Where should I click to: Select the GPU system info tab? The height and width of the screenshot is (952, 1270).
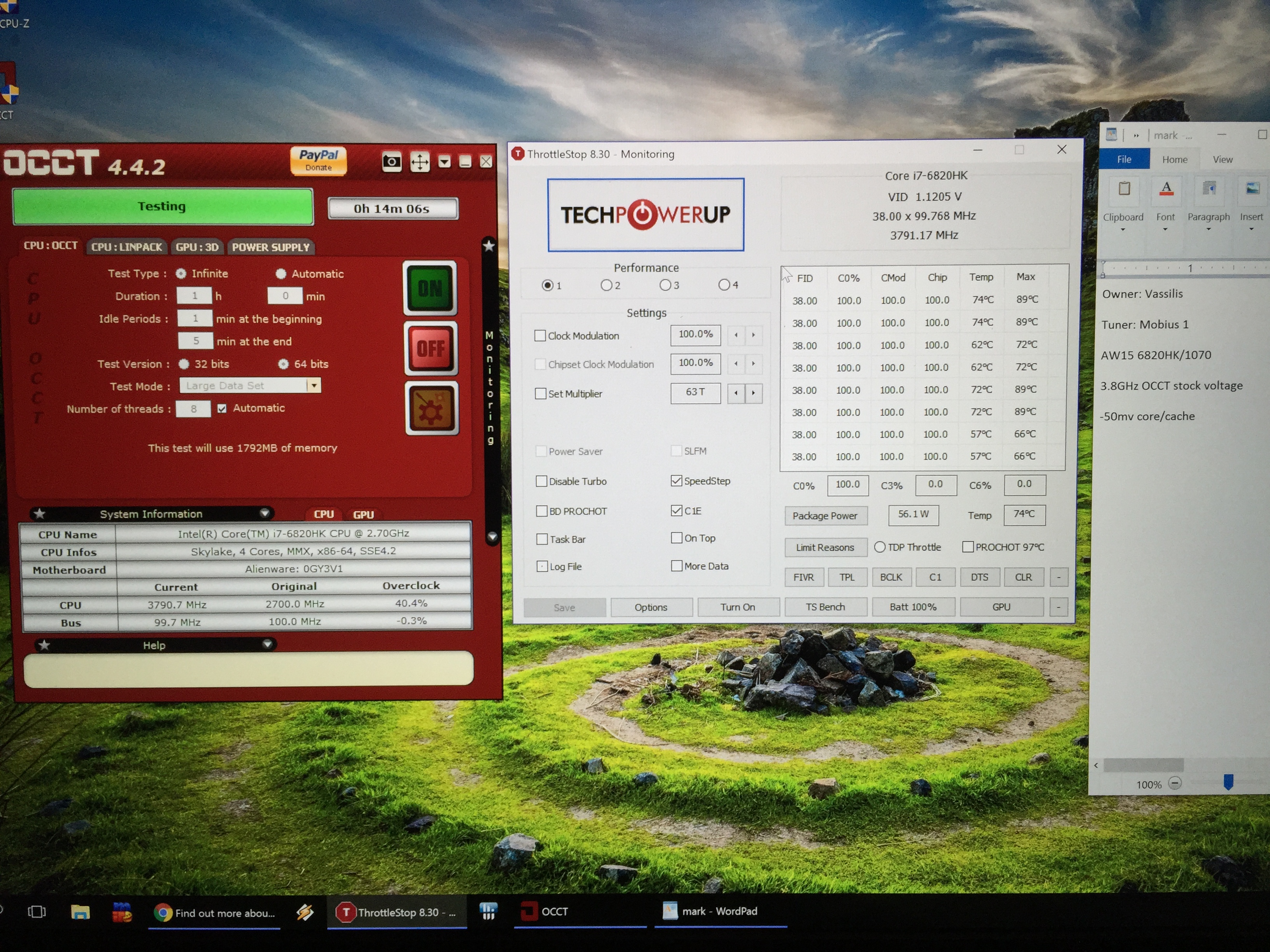363,515
